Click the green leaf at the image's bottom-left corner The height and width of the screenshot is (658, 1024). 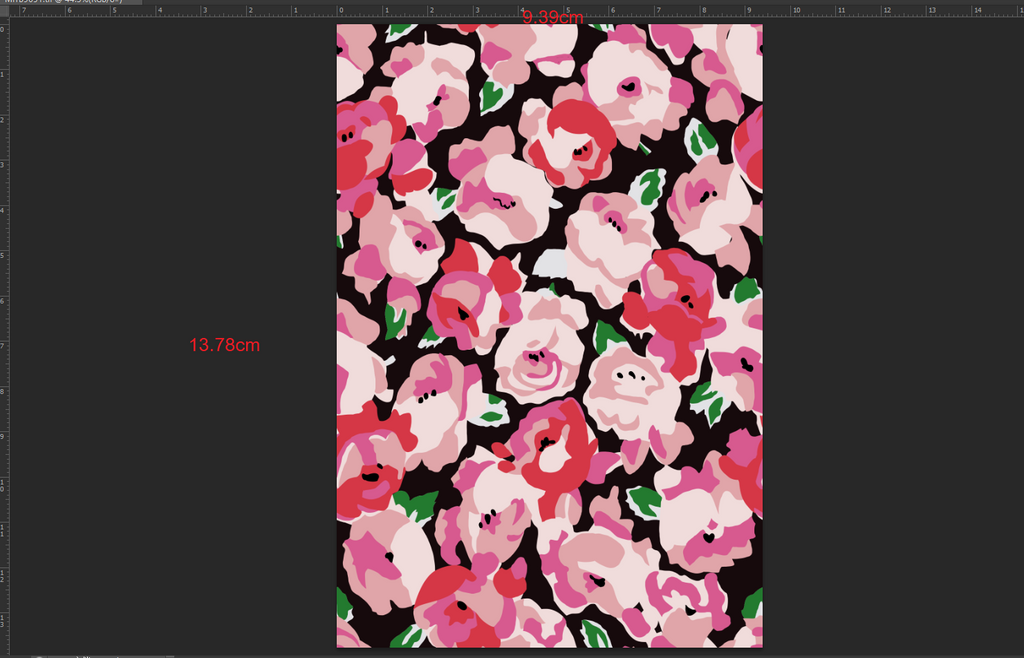344,603
